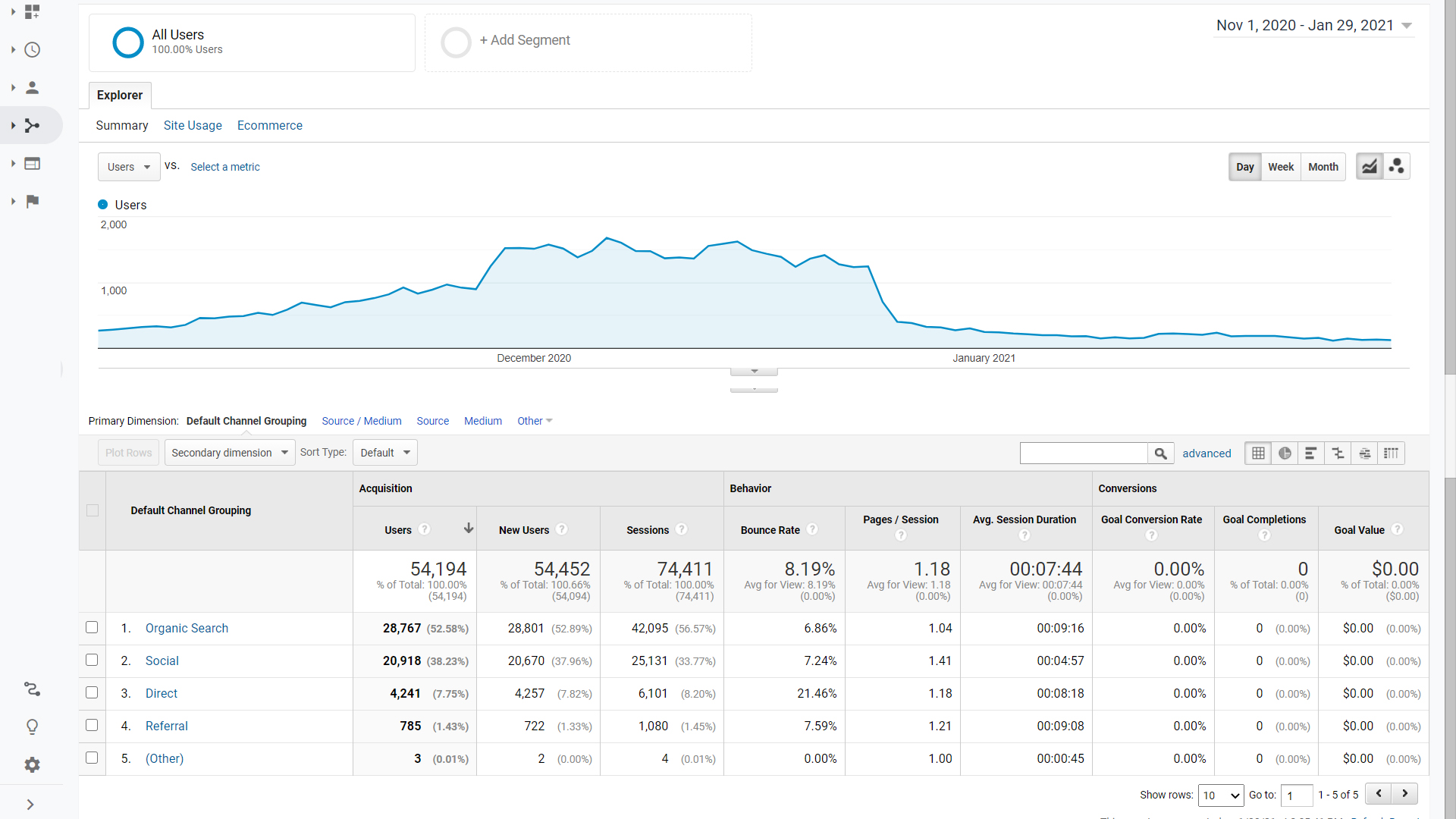Check the Organic Search row checkbox

[x=92, y=628]
